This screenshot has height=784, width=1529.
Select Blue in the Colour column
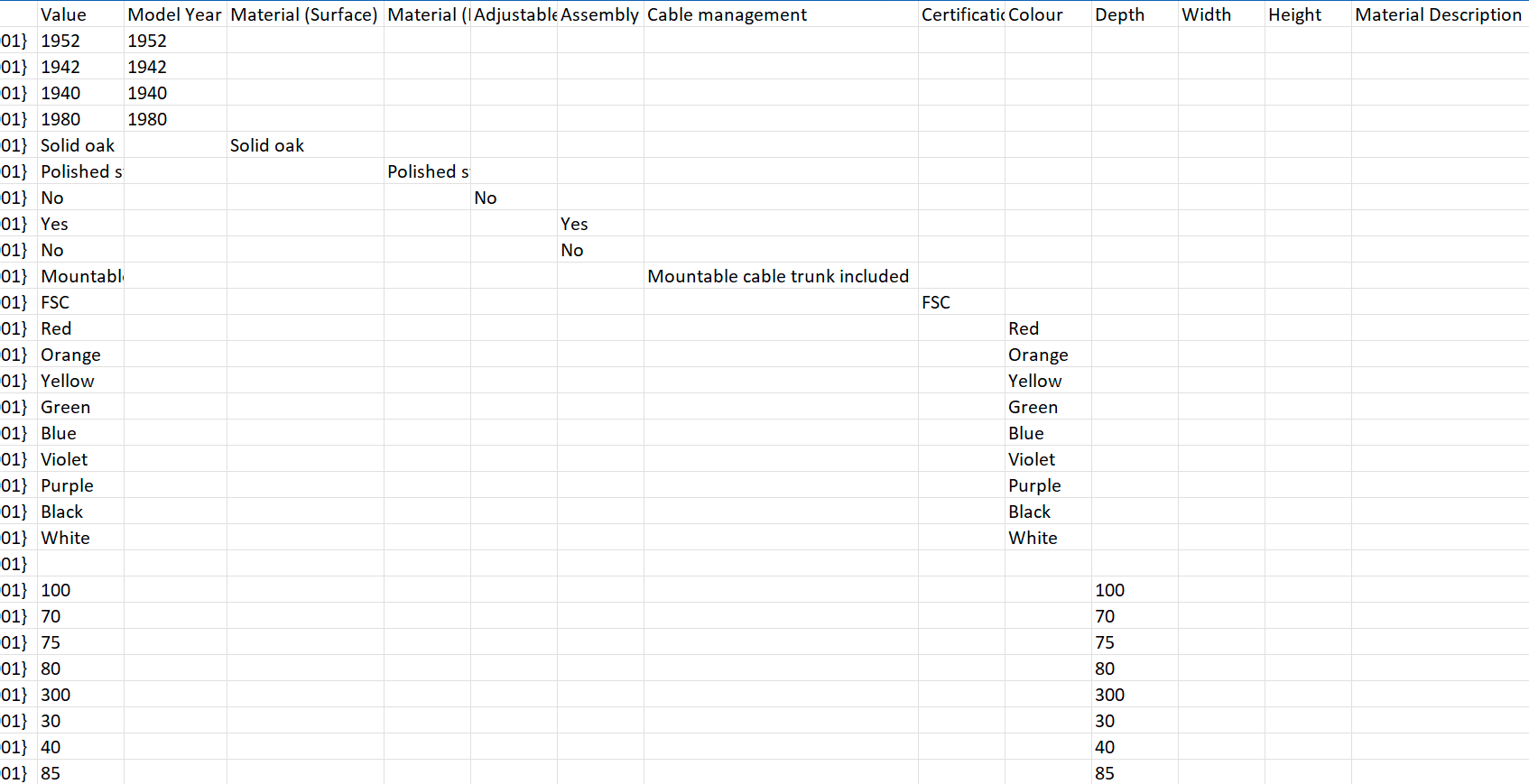pos(1048,433)
